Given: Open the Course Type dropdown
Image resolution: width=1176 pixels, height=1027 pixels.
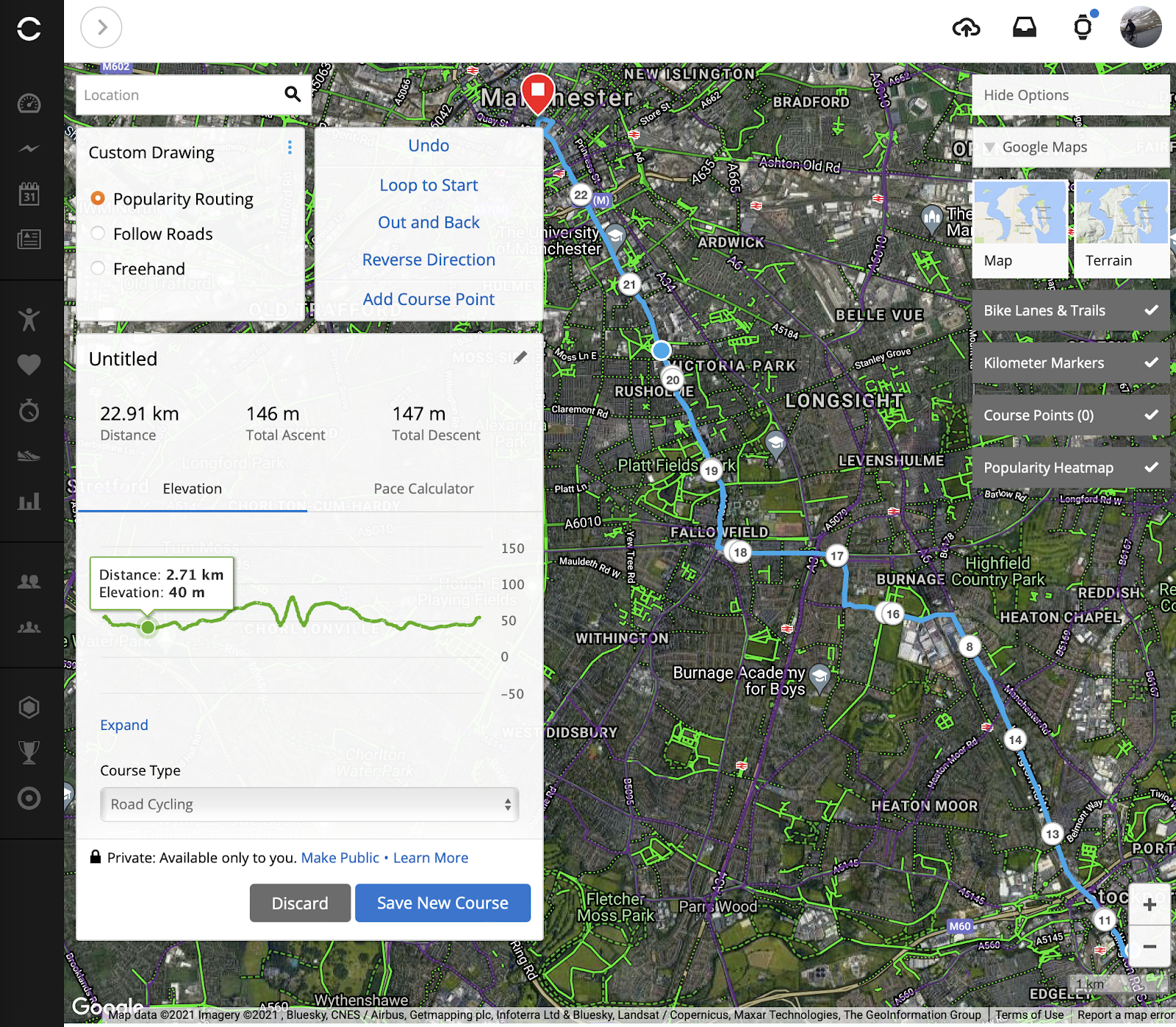Looking at the screenshot, I should [x=309, y=804].
